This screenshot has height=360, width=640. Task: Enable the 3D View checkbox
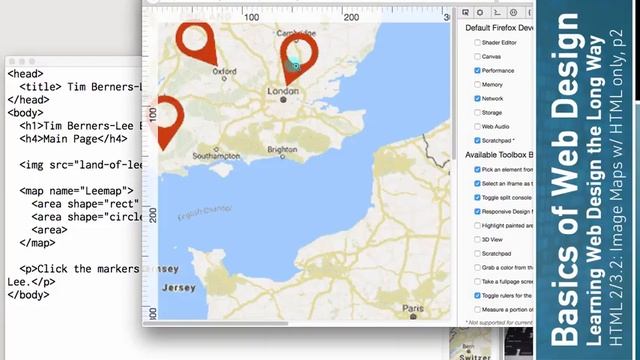[x=477, y=240]
